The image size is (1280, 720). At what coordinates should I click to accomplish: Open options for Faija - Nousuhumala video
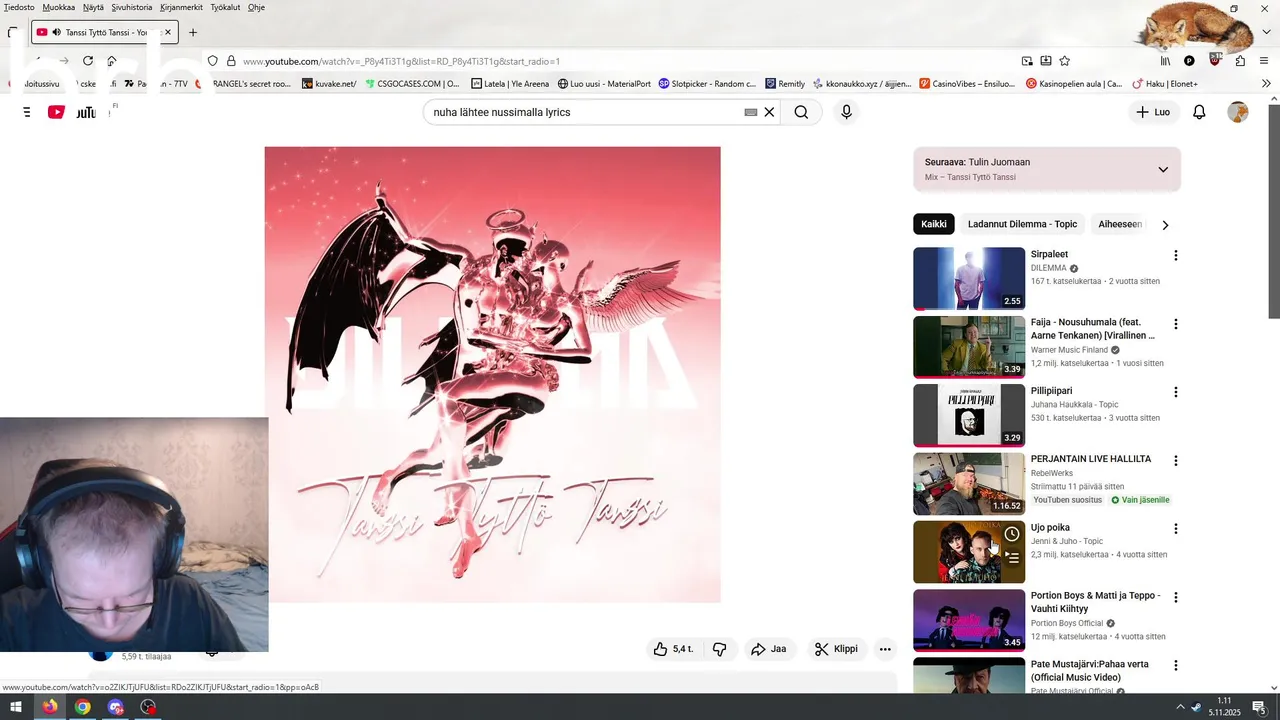pyautogui.click(x=1176, y=324)
